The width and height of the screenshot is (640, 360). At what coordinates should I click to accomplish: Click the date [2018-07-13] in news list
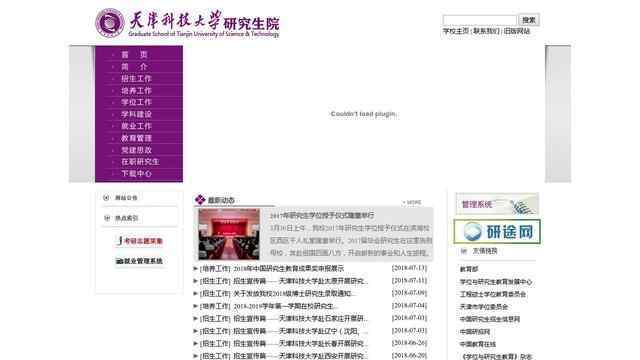pyautogui.click(x=409, y=268)
